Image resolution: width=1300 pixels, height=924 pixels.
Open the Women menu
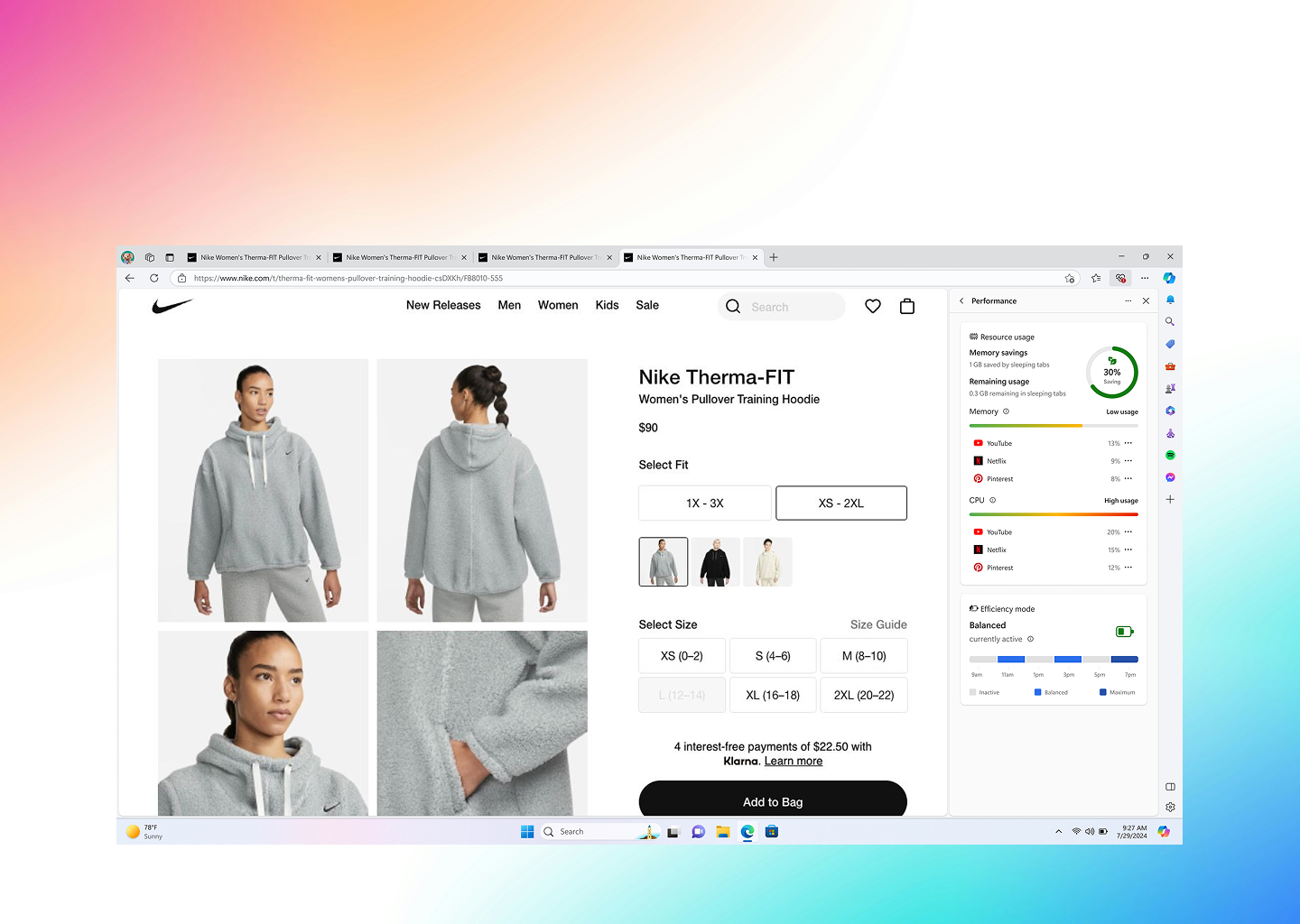coord(558,305)
